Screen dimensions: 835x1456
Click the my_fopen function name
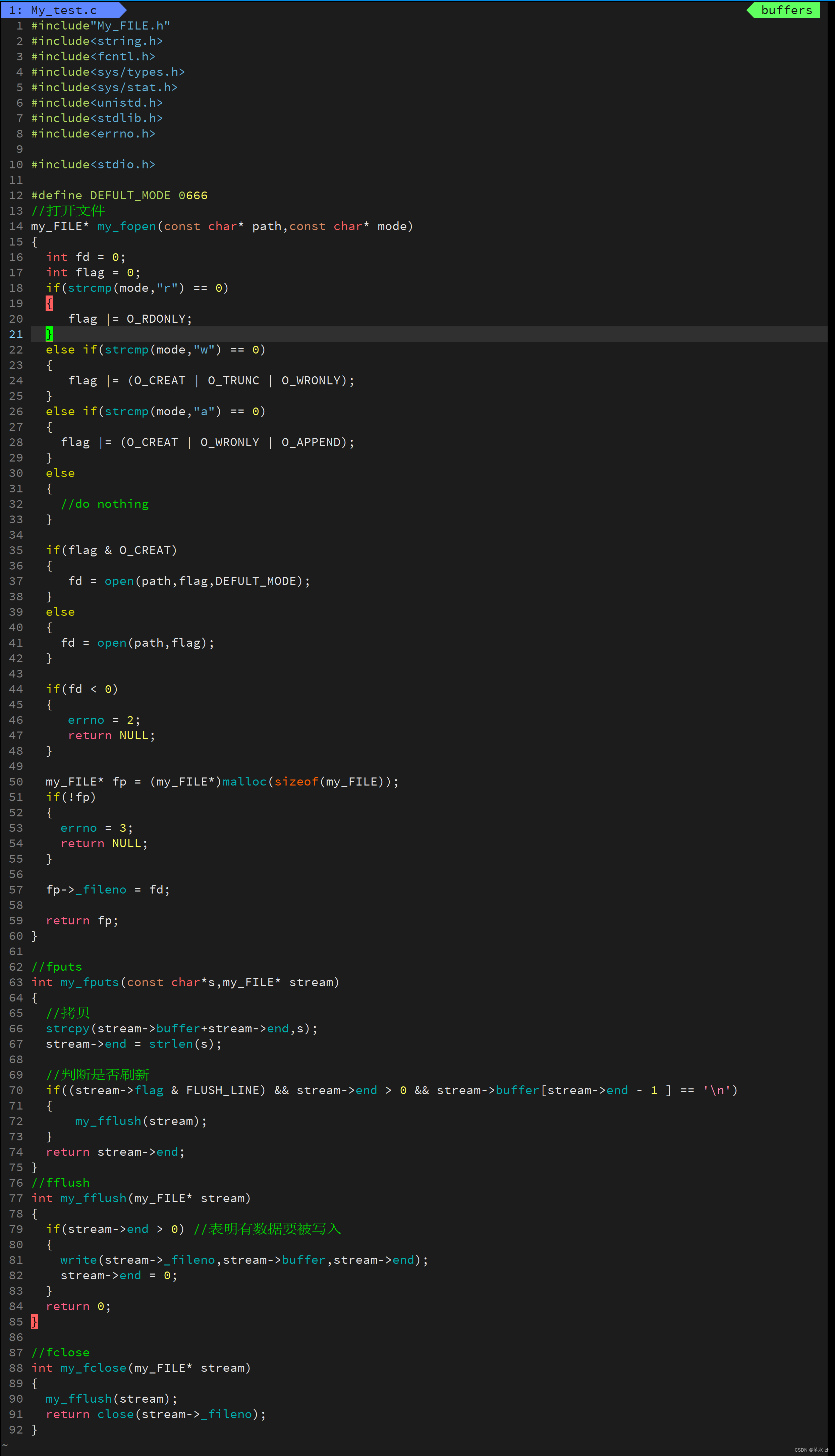pos(126,226)
